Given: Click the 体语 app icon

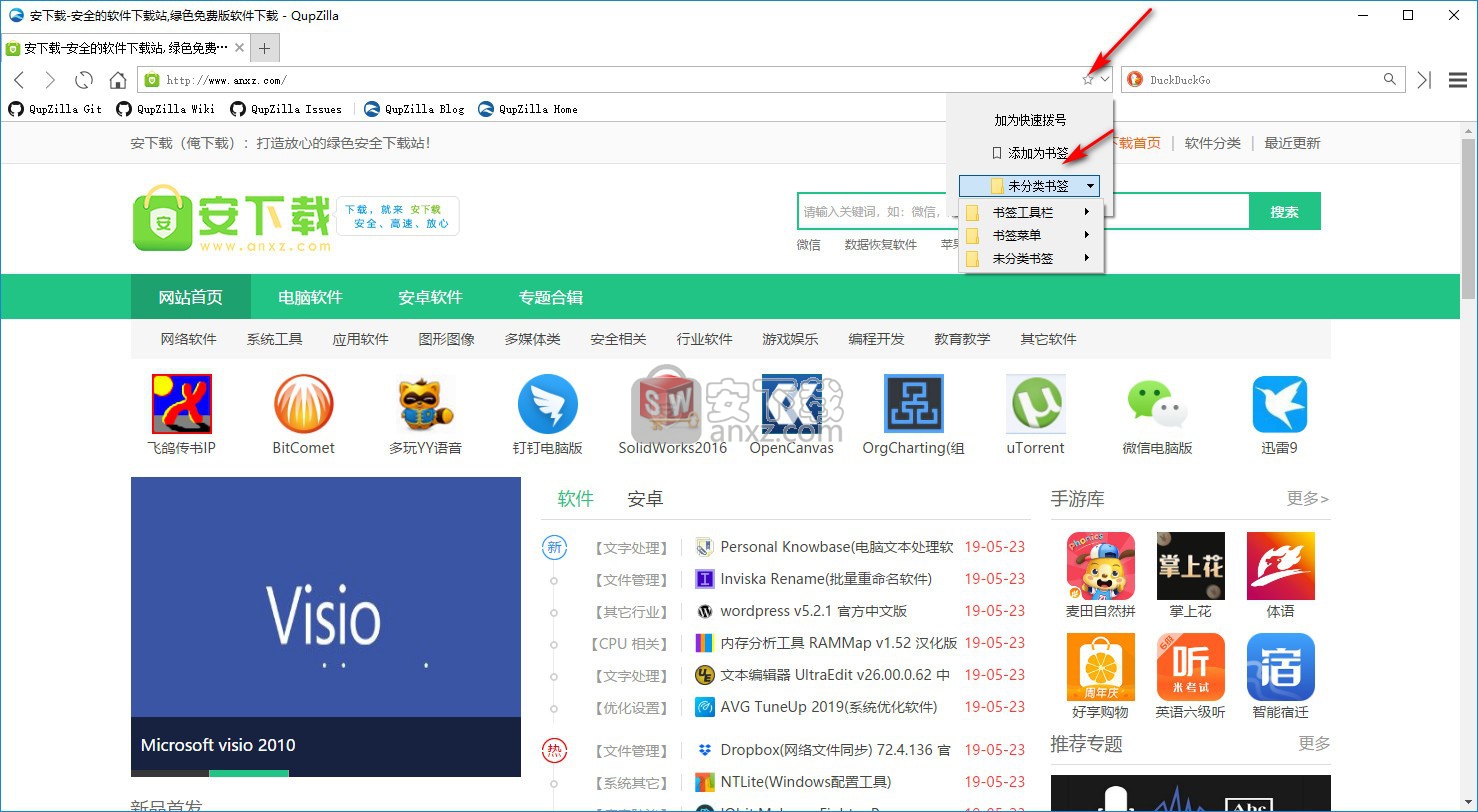Looking at the screenshot, I should coord(1281,566).
